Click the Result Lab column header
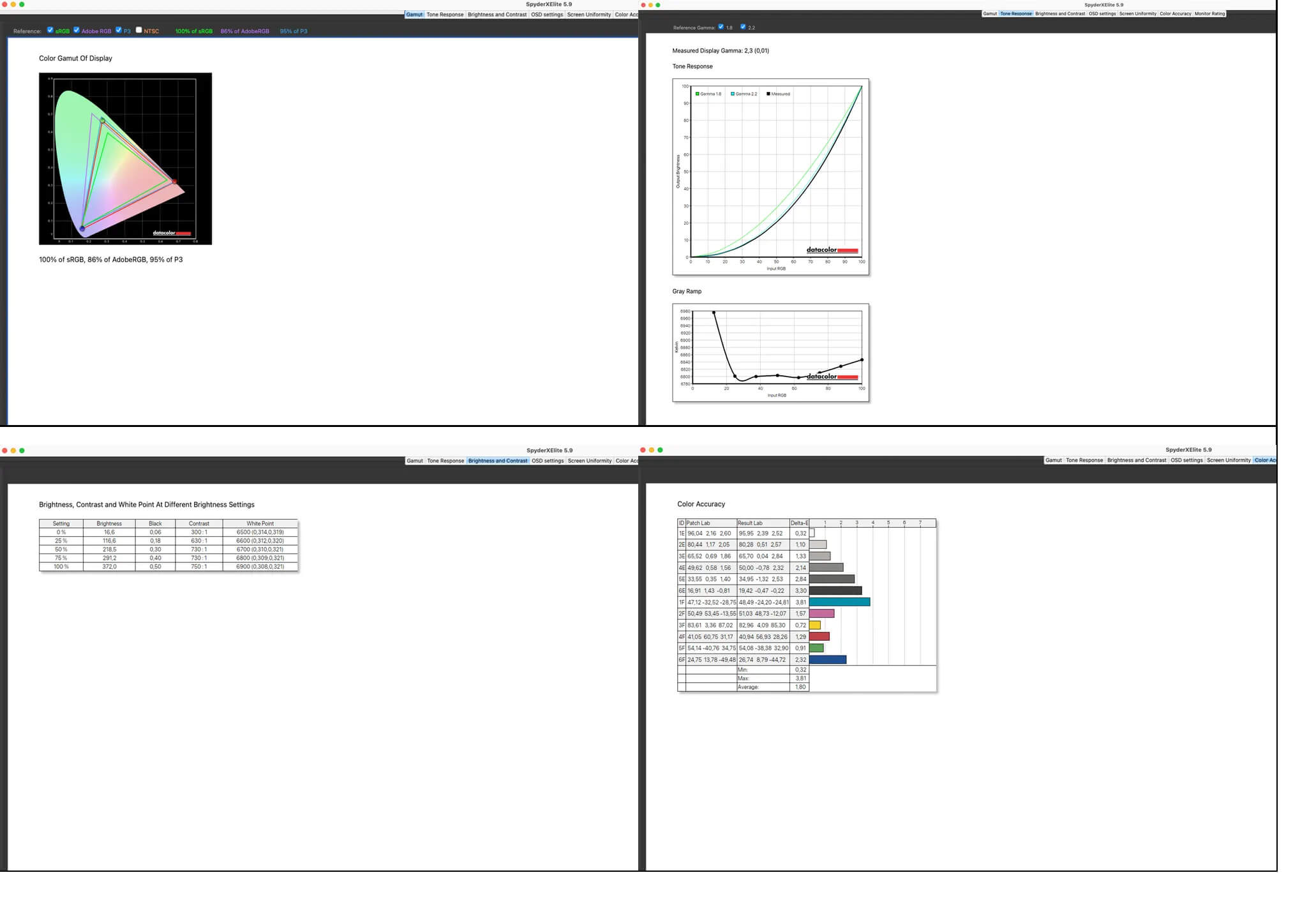 tap(763, 523)
